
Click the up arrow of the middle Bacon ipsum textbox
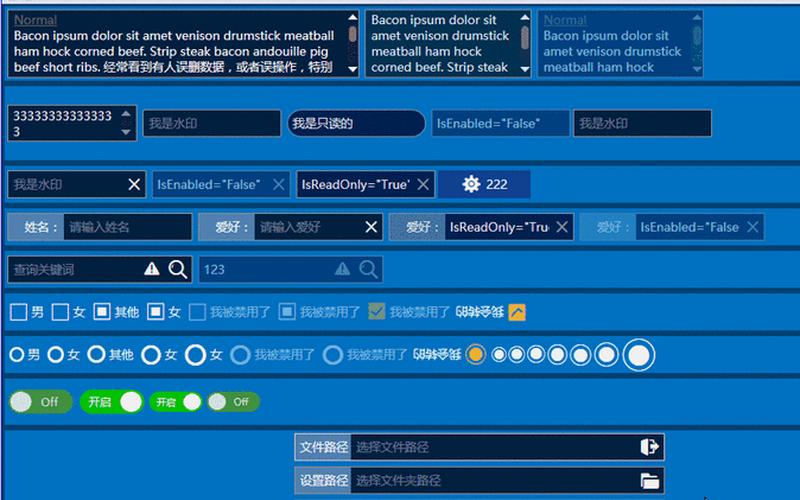(x=524, y=17)
